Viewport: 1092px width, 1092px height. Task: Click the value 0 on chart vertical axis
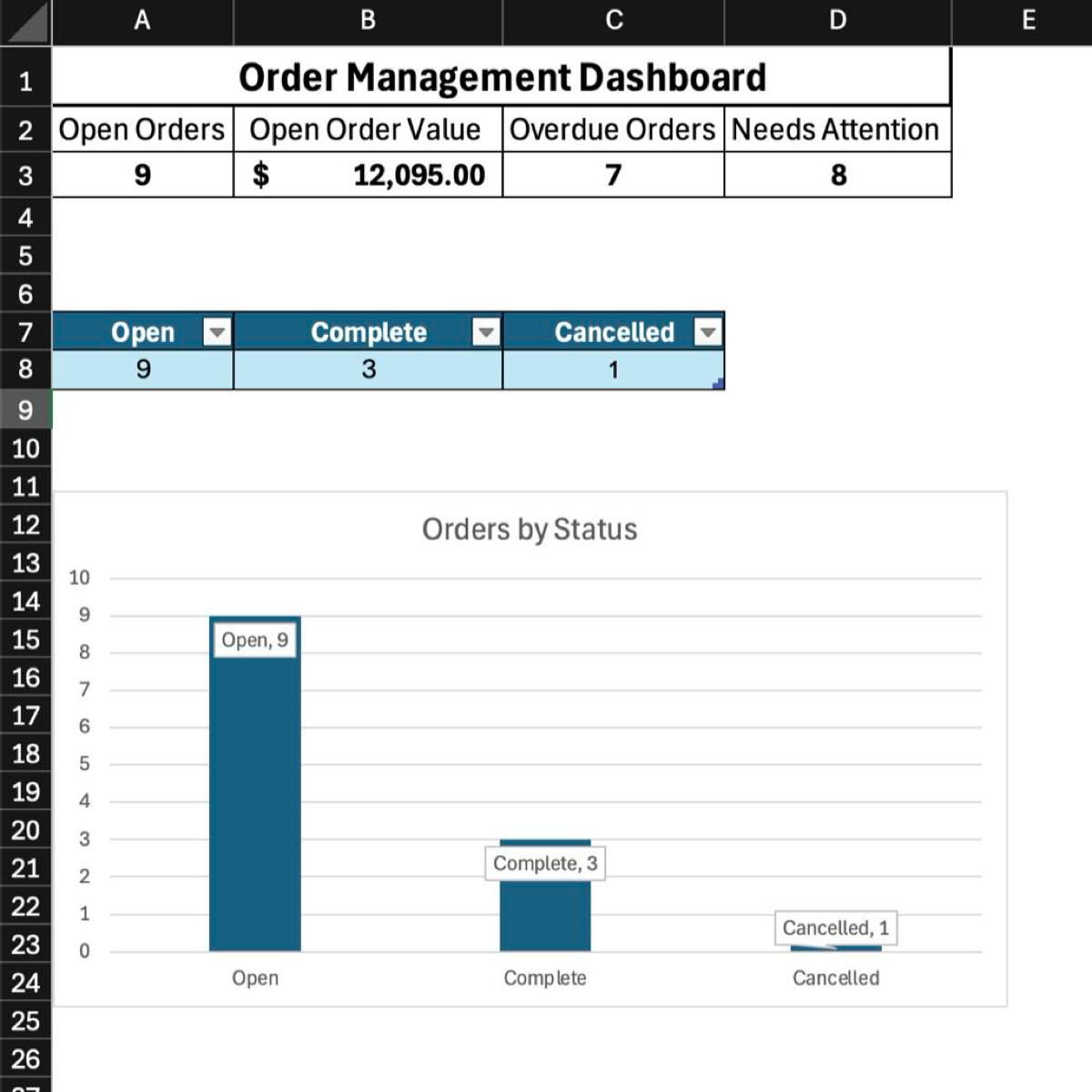click(x=85, y=951)
